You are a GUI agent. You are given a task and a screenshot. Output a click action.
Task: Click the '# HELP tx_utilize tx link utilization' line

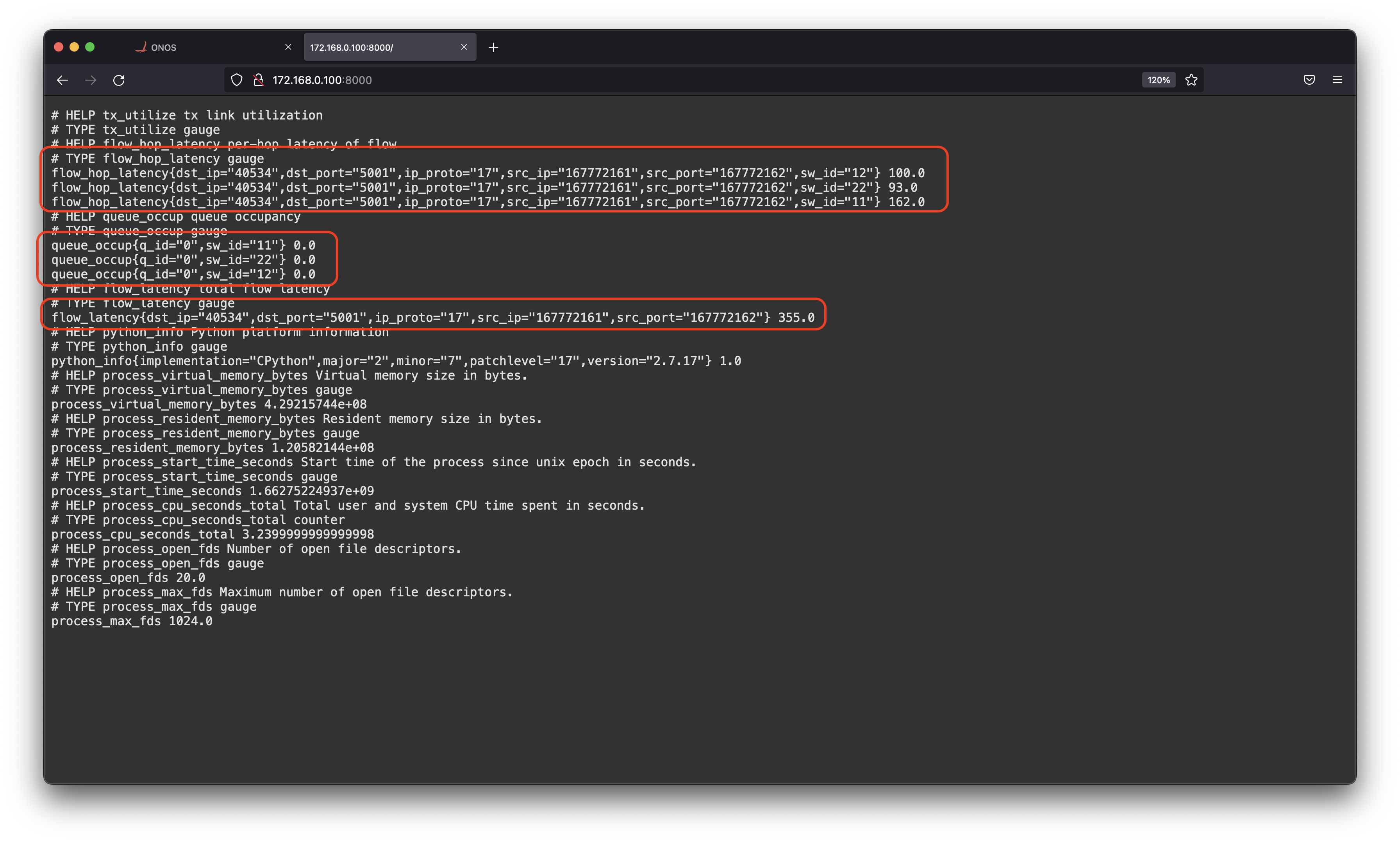(187, 115)
